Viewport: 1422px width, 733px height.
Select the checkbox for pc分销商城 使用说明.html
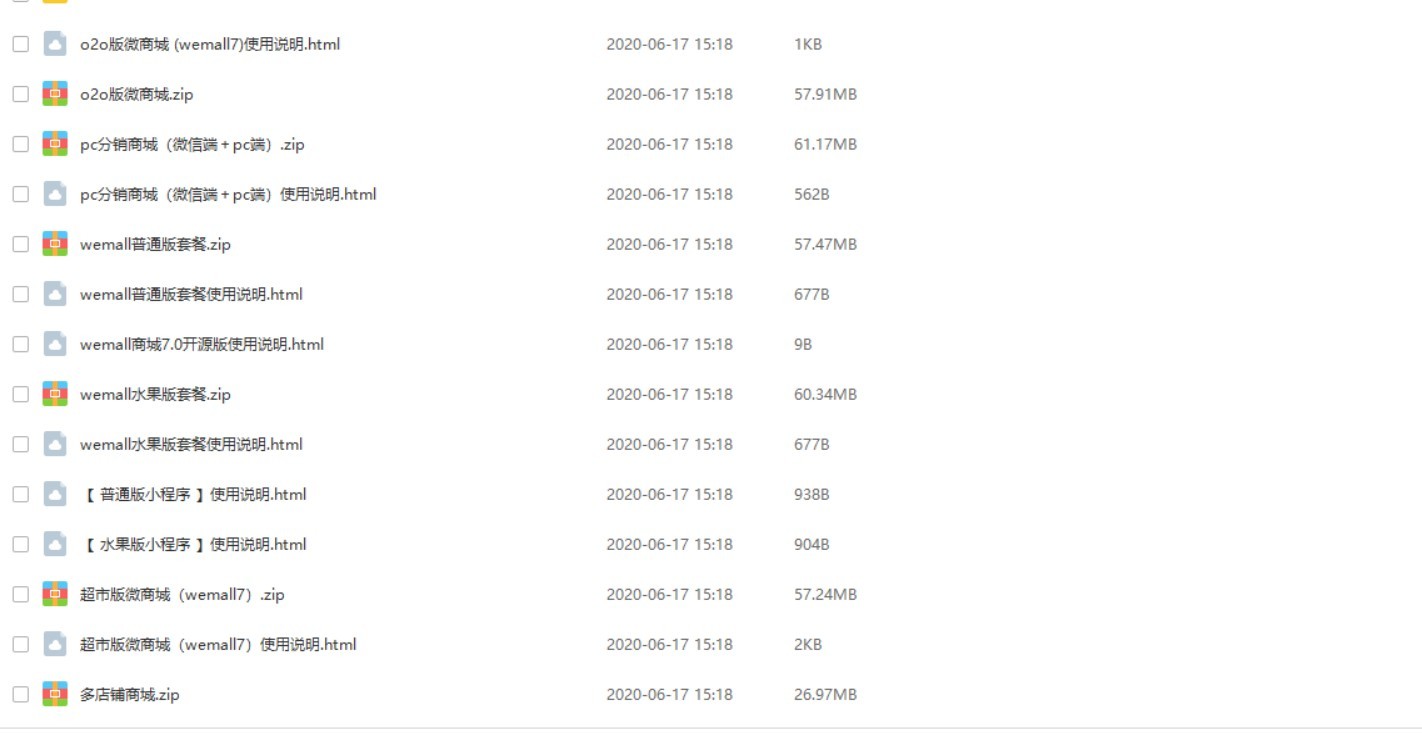point(20,194)
